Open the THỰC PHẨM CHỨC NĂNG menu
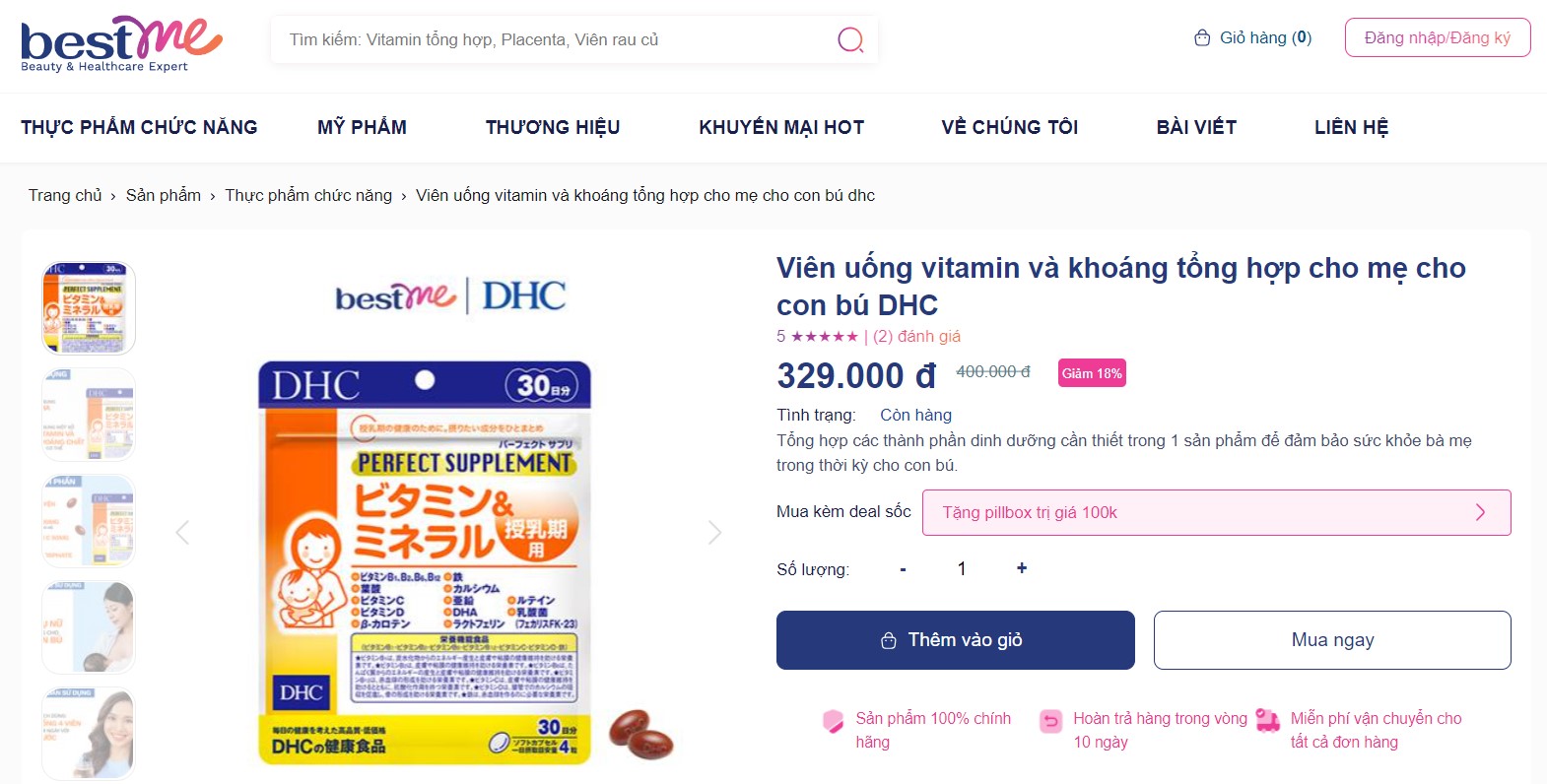Viewport: 1547px width, 784px height. tap(138, 127)
